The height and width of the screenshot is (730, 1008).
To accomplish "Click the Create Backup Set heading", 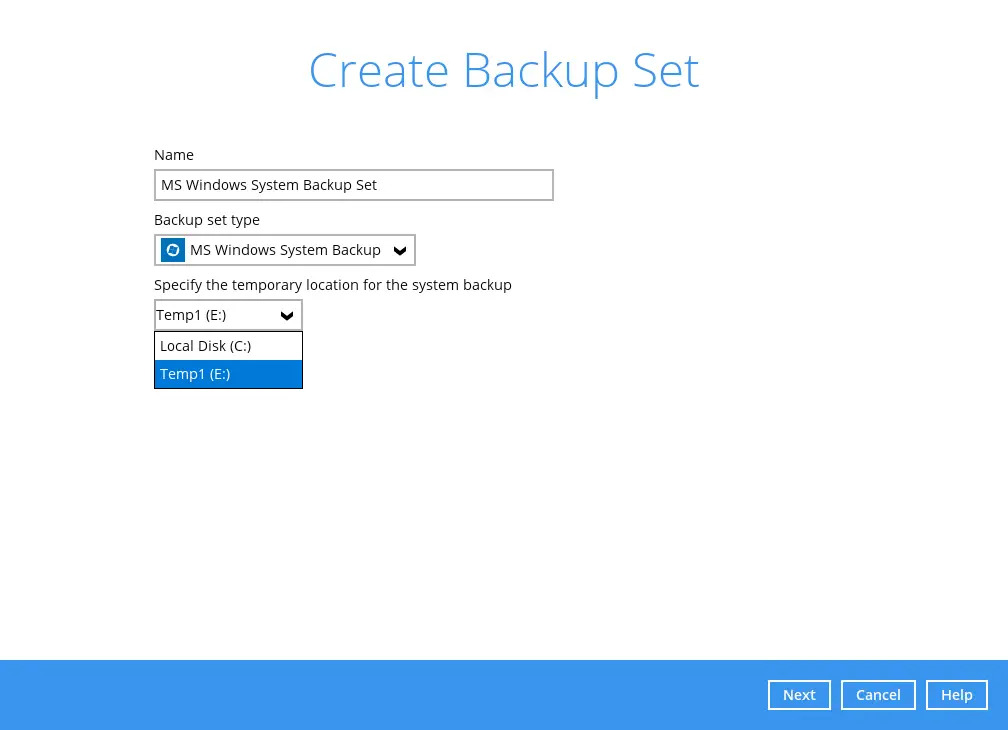I will point(503,71).
